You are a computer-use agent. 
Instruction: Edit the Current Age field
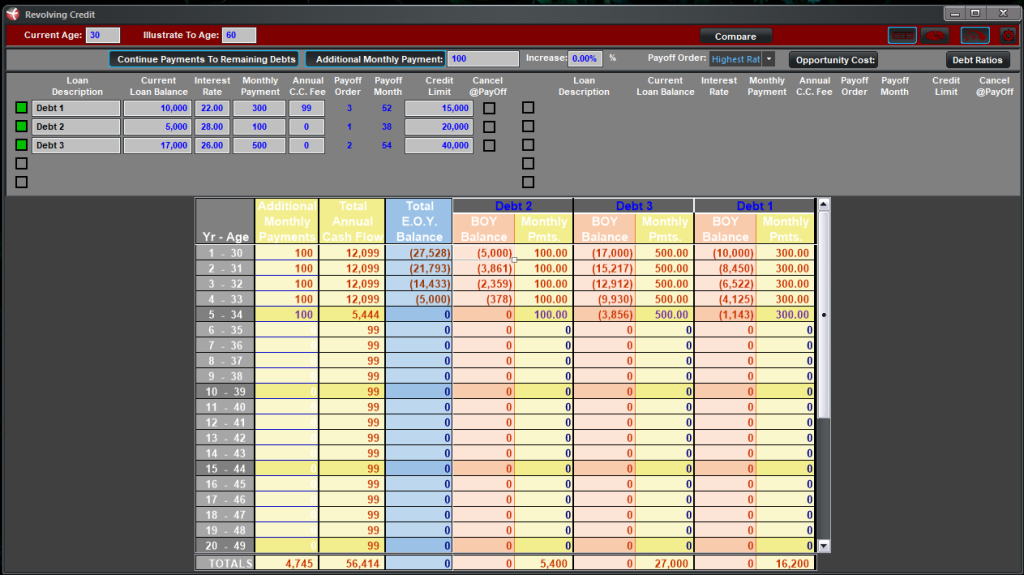[103, 35]
